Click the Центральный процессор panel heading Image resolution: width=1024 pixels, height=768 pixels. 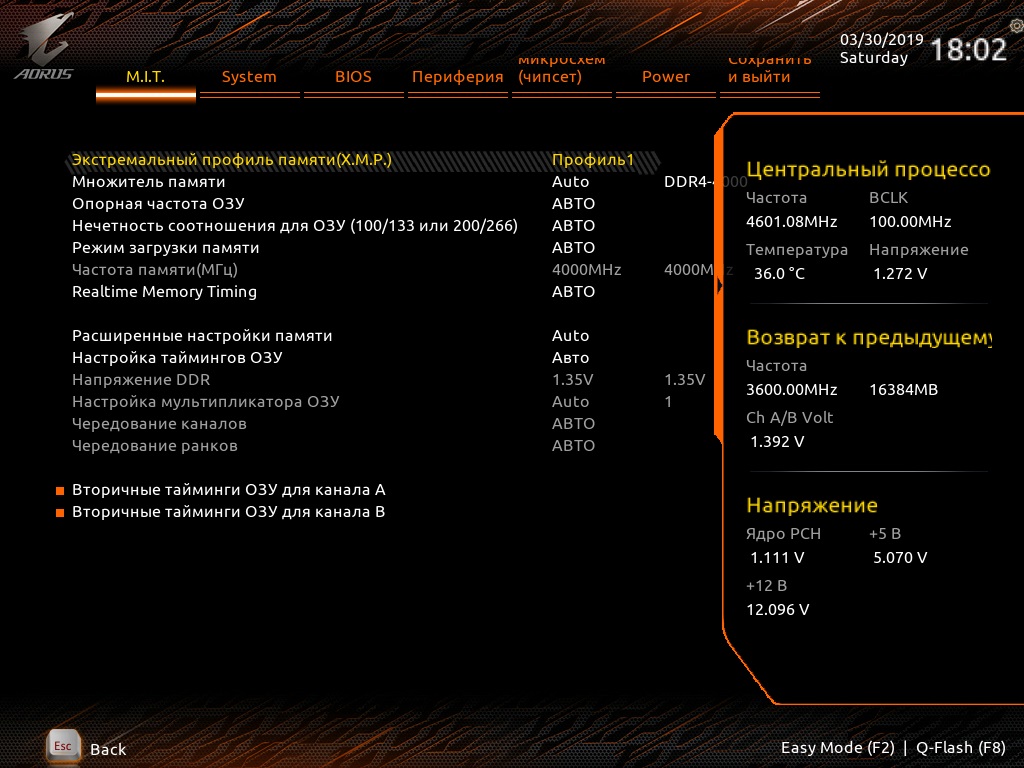click(868, 170)
